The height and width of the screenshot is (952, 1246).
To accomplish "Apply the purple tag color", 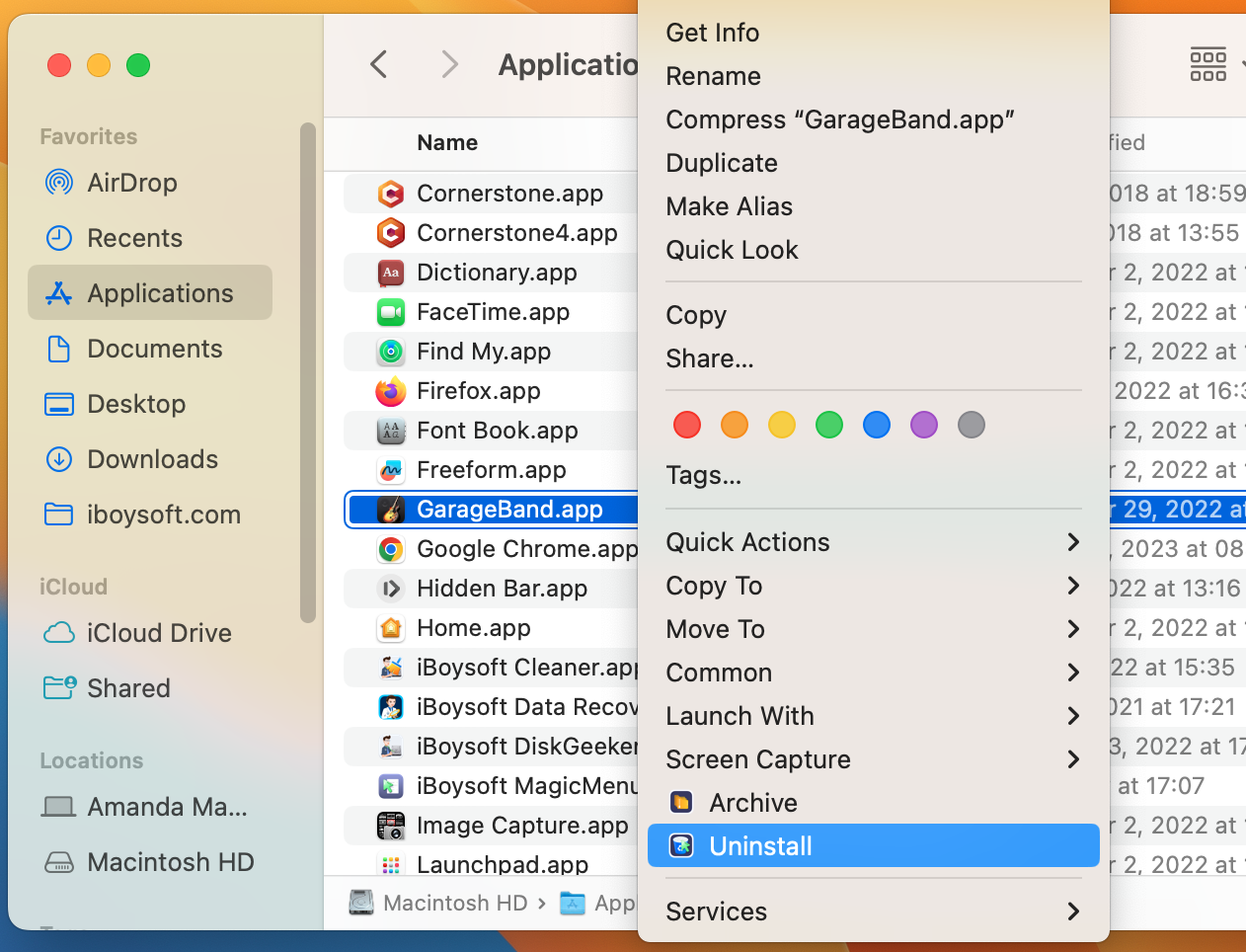I will click(x=924, y=426).
